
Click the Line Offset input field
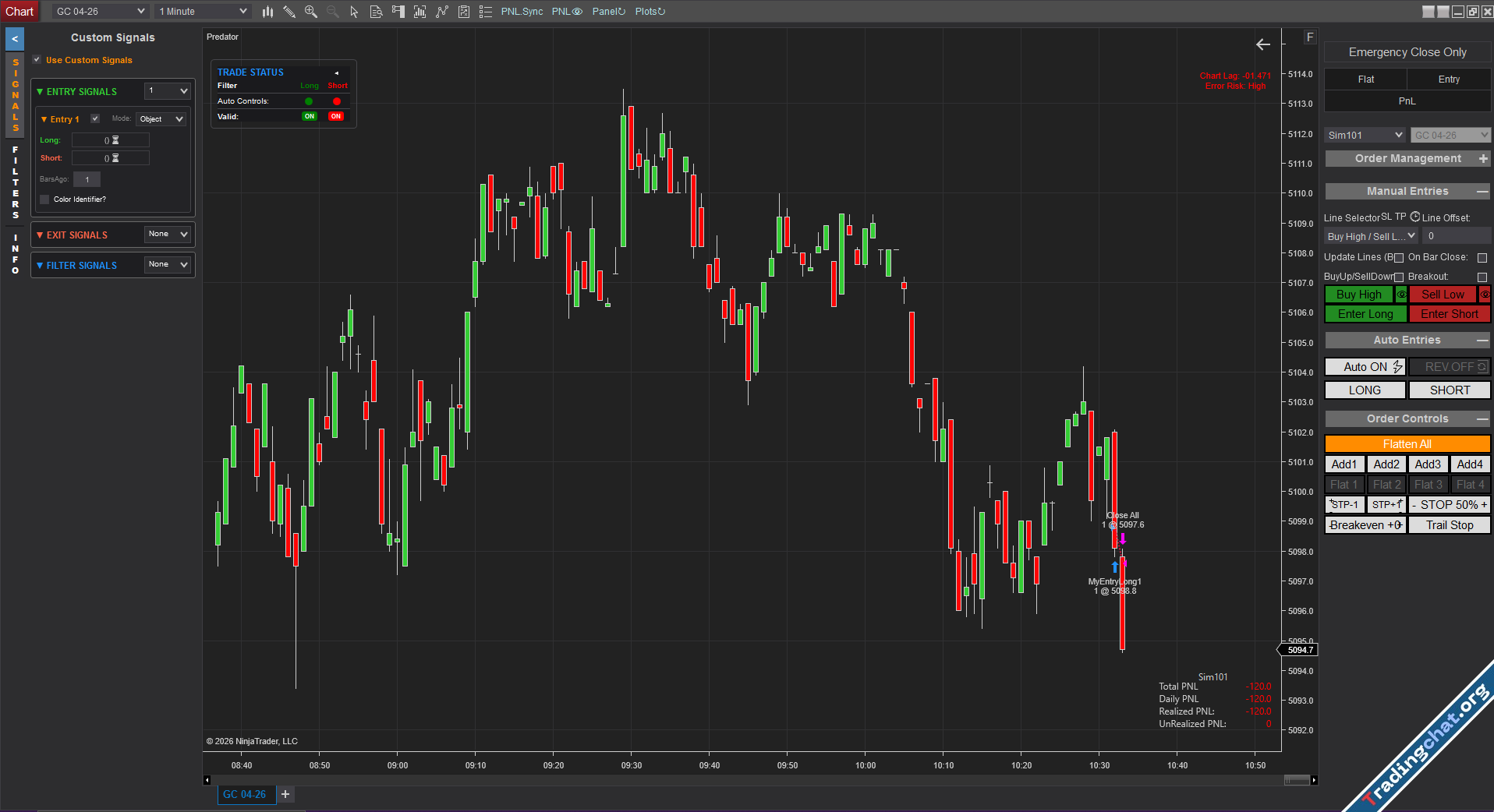(x=1455, y=236)
